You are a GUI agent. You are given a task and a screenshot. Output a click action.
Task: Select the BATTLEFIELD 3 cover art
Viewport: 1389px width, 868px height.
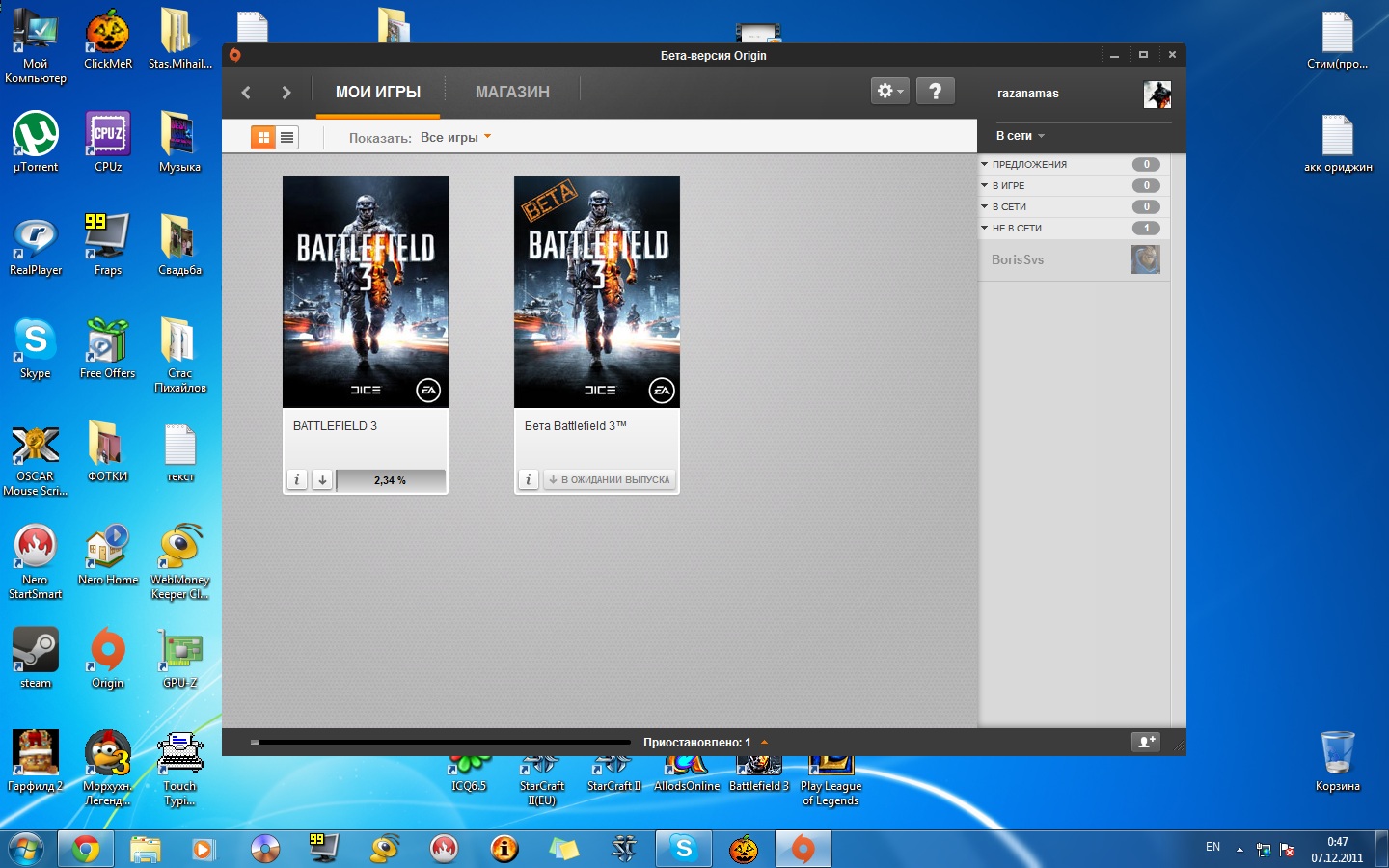pos(366,292)
